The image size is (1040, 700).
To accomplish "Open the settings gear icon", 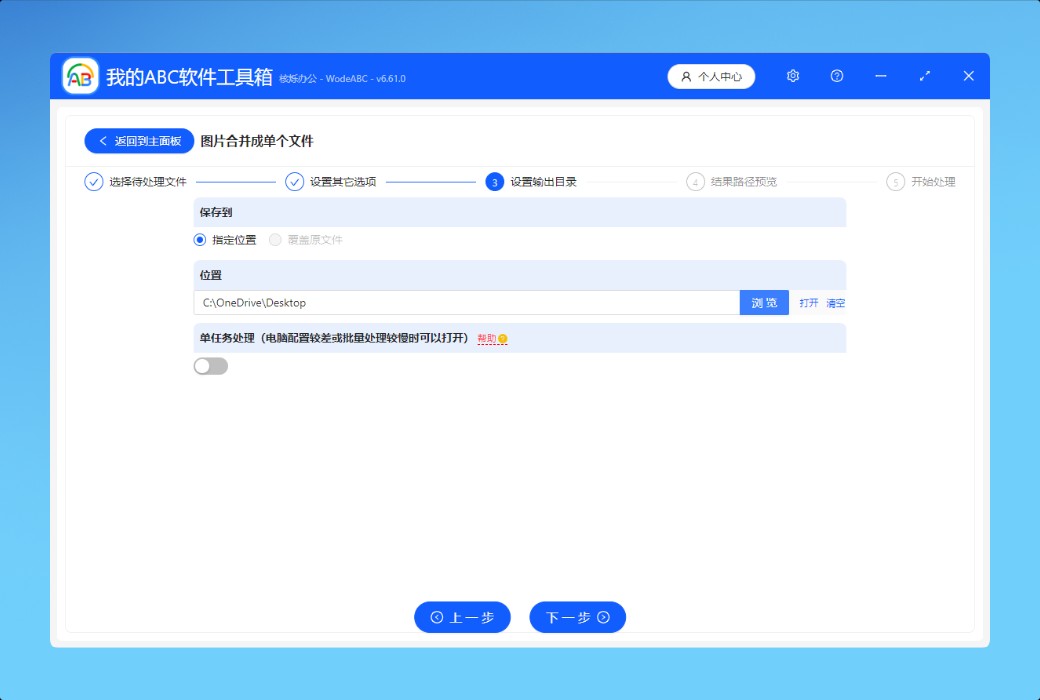I will [793, 76].
